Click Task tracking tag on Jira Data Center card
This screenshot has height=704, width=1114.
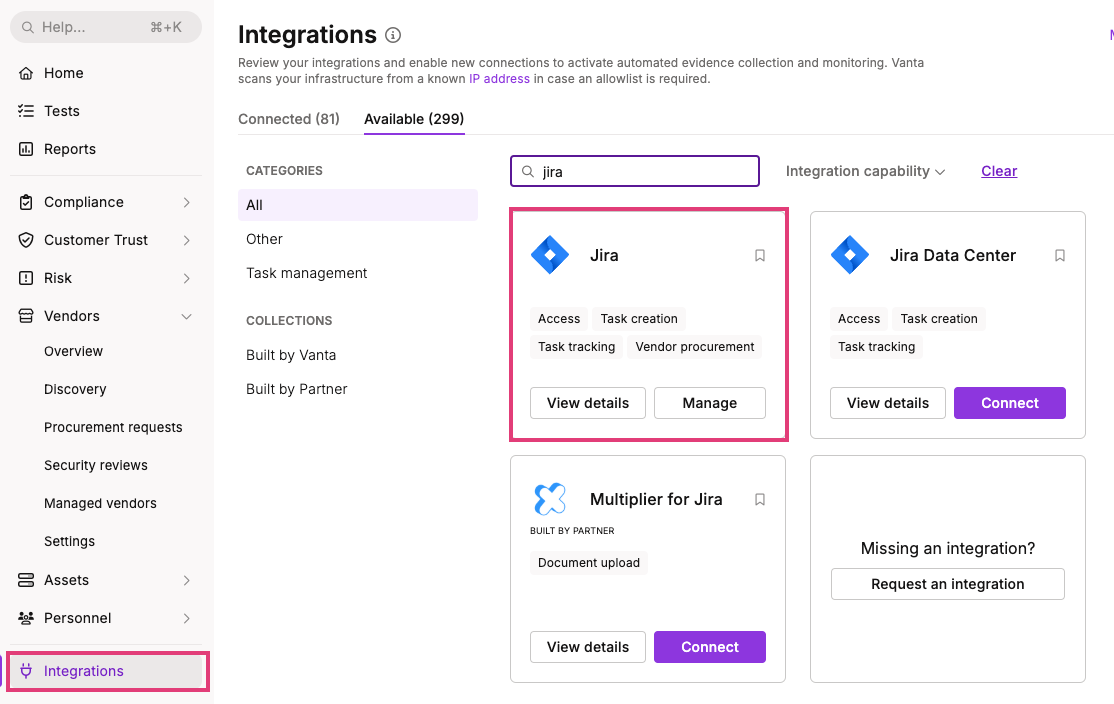876,347
